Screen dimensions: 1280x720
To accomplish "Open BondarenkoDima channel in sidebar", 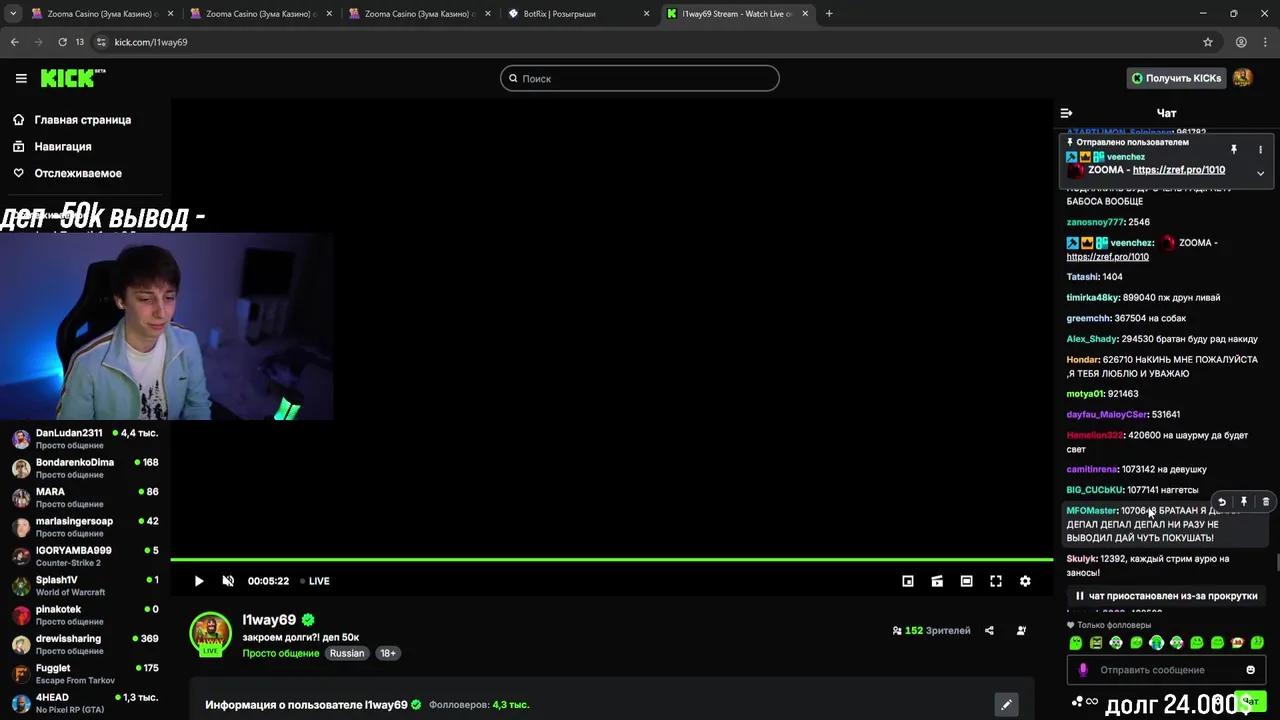I will tap(85, 468).
